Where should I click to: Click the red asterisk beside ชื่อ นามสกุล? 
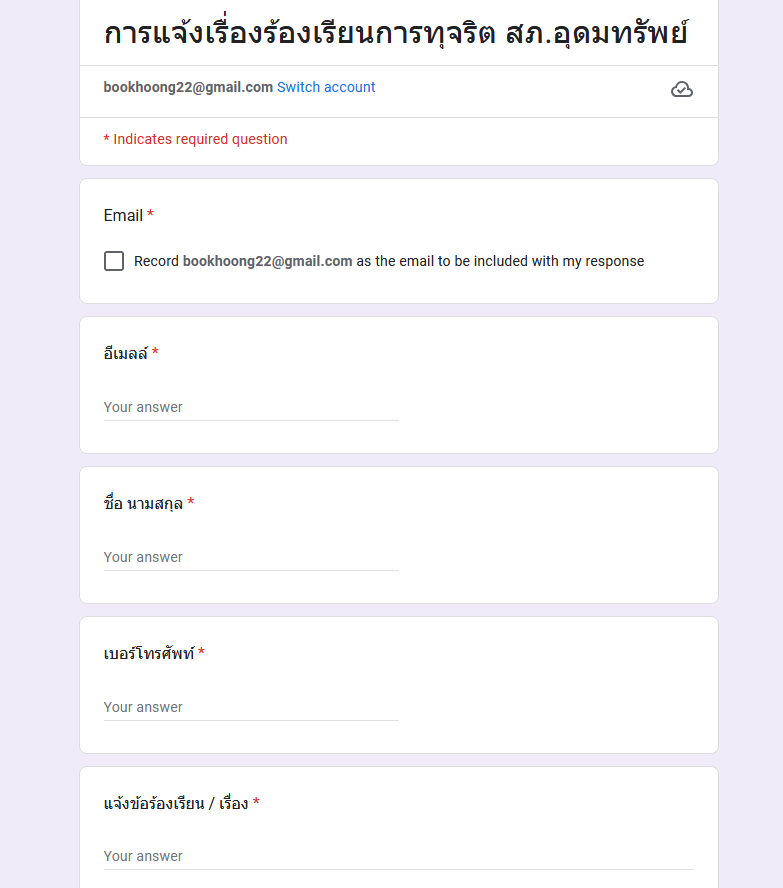[x=190, y=503]
